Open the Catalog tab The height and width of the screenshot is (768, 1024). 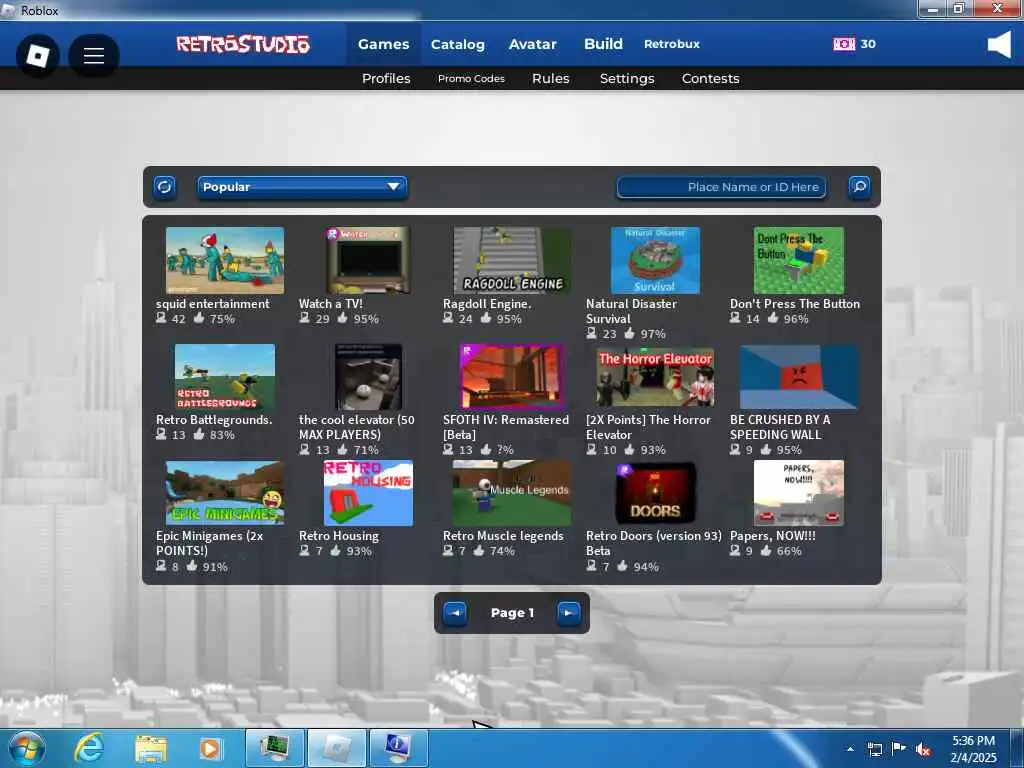tap(458, 44)
